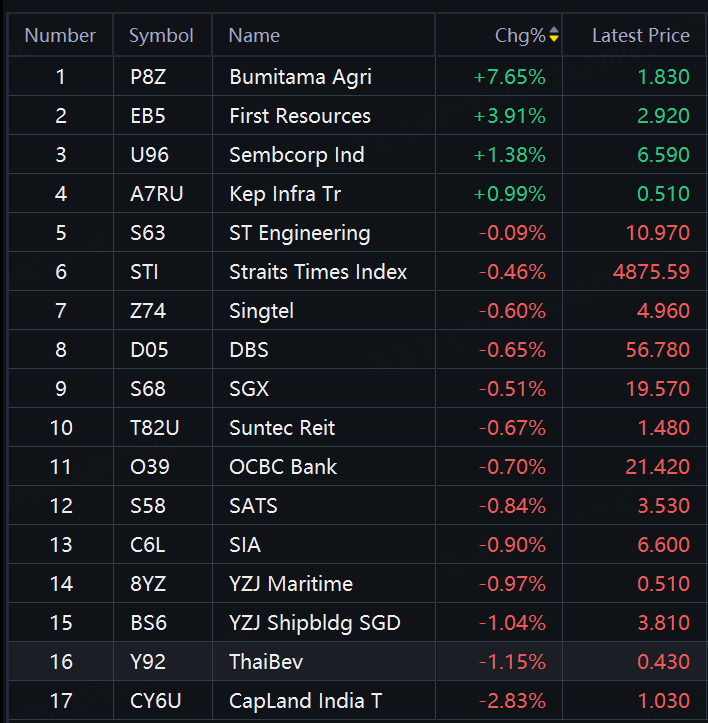
Task: Click the Suntec Reit entry
Action: click(282, 428)
